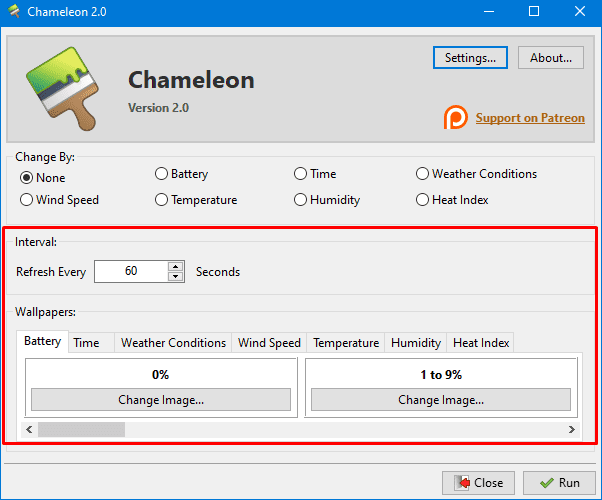
Task: Maximize the Chameleon window
Action: coord(534,12)
